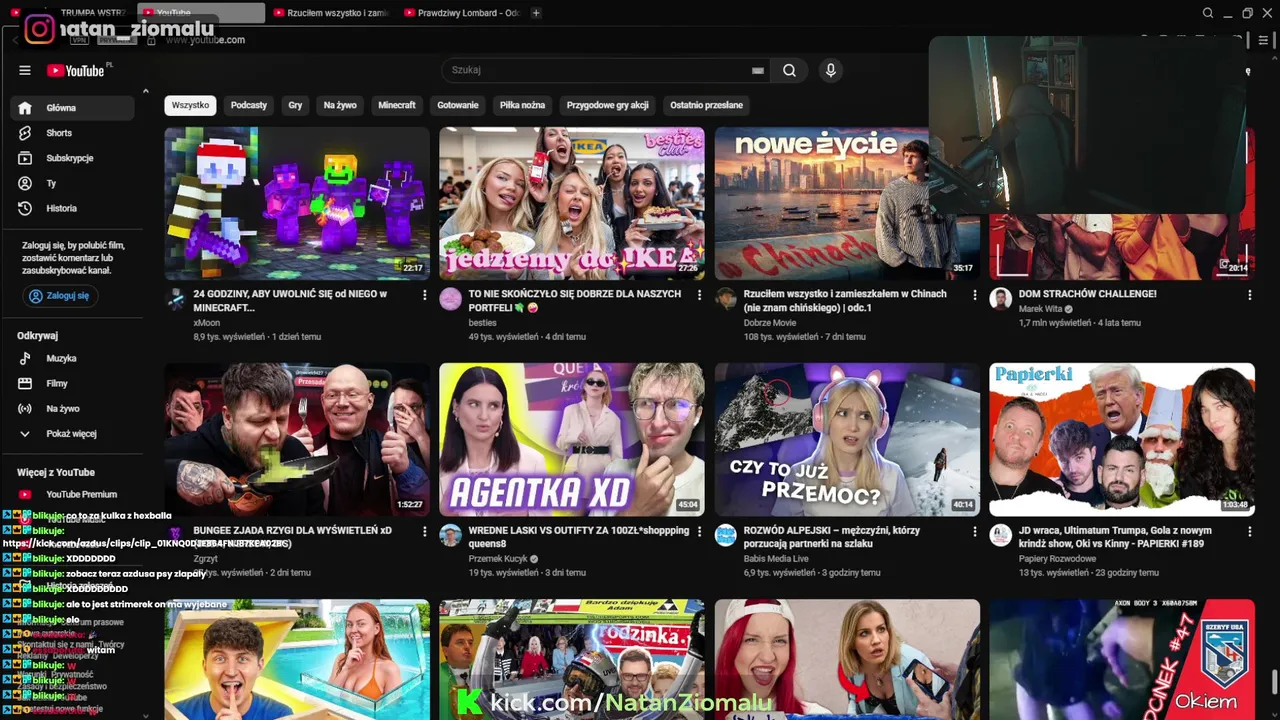Screen dimensions: 1280x720
Task: Open the AGENTKA XD thumbnail
Action: click(x=572, y=439)
